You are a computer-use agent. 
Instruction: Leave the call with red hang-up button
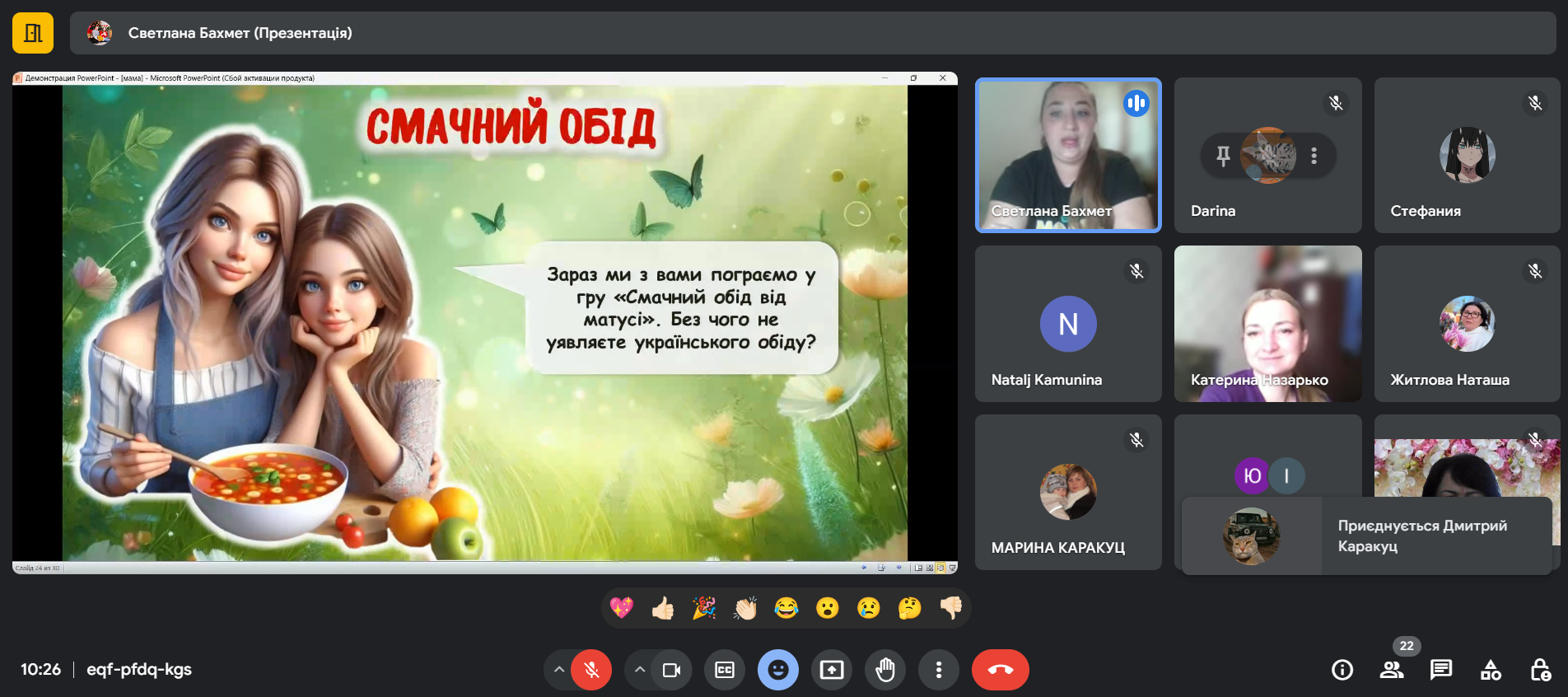click(x=1000, y=670)
